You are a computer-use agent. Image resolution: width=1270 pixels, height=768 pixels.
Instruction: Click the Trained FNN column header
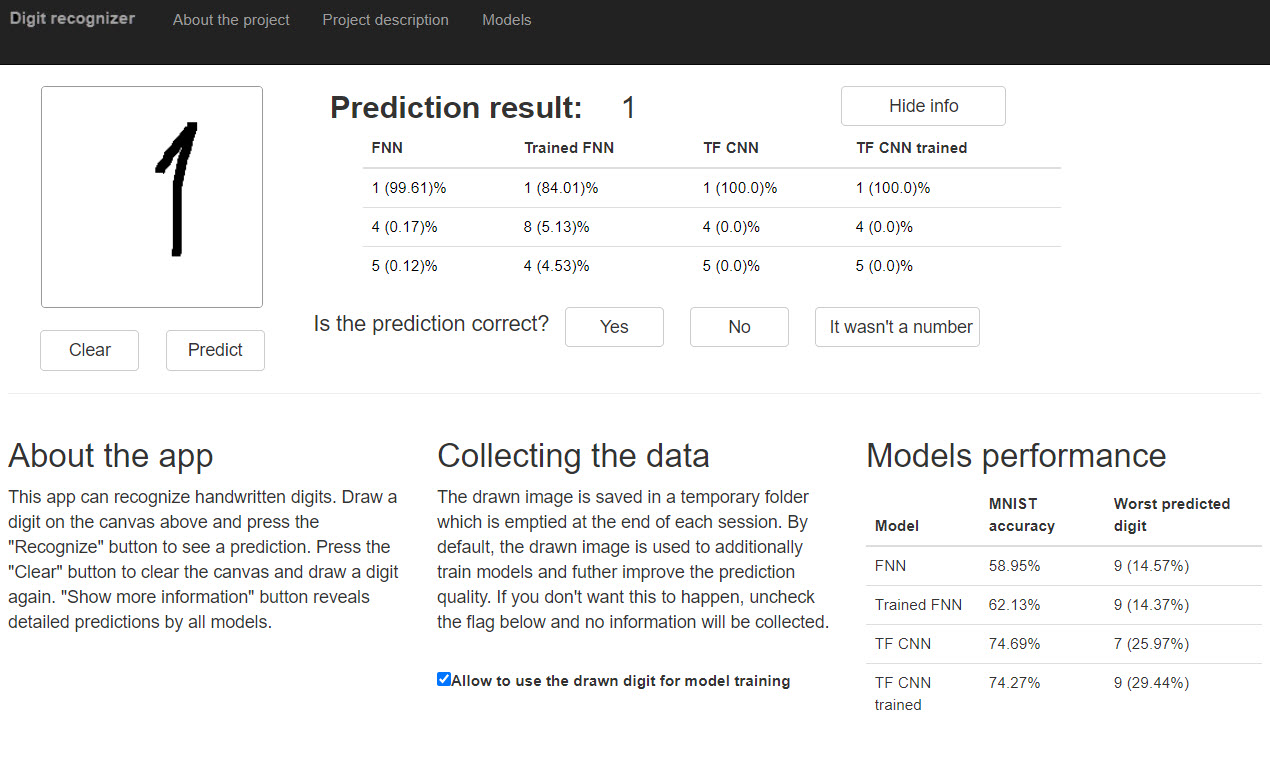pyautogui.click(x=569, y=148)
